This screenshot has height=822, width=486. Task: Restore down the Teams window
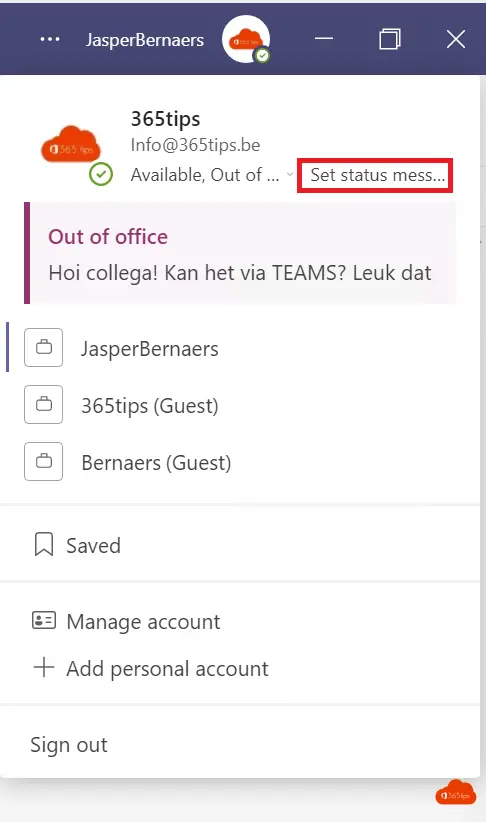tap(390, 39)
